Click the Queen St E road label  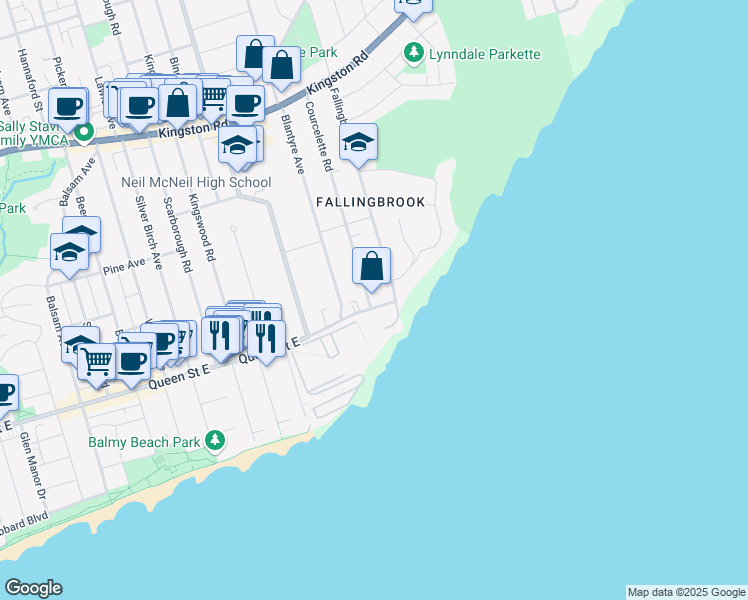(x=179, y=377)
